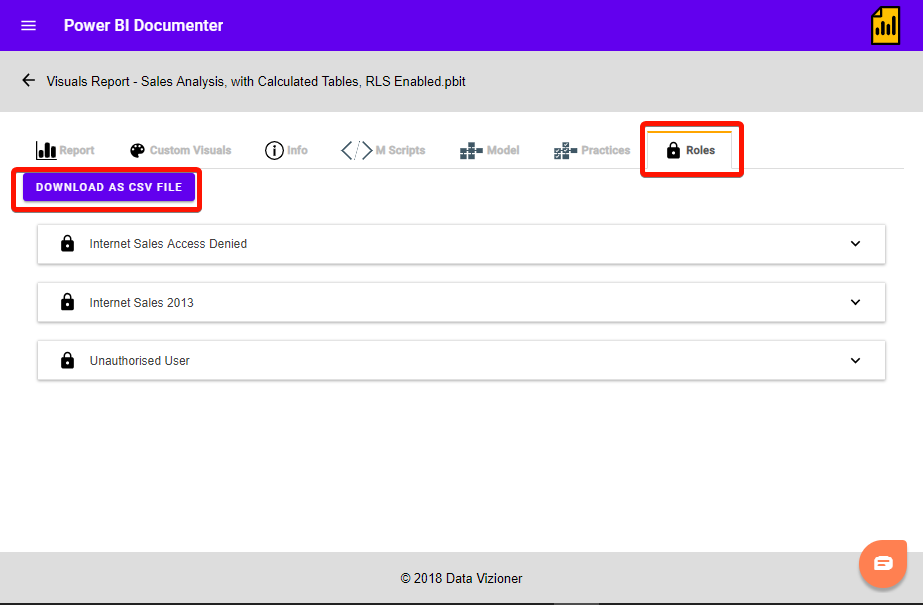Expand the Internet Sales 2013 role
The width and height of the screenshot is (923, 605).
pos(855,302)
